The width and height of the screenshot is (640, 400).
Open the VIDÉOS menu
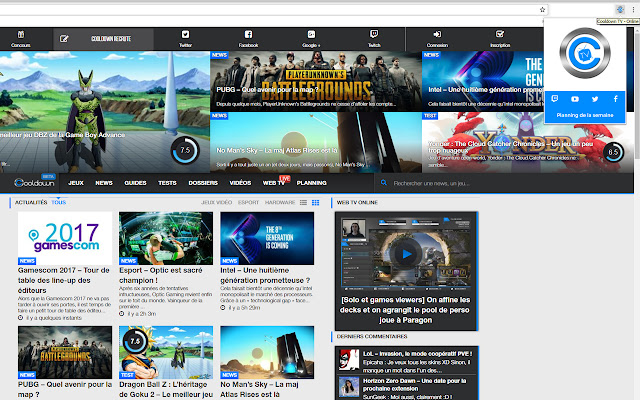pyautogui.click(x=240, y=183)
